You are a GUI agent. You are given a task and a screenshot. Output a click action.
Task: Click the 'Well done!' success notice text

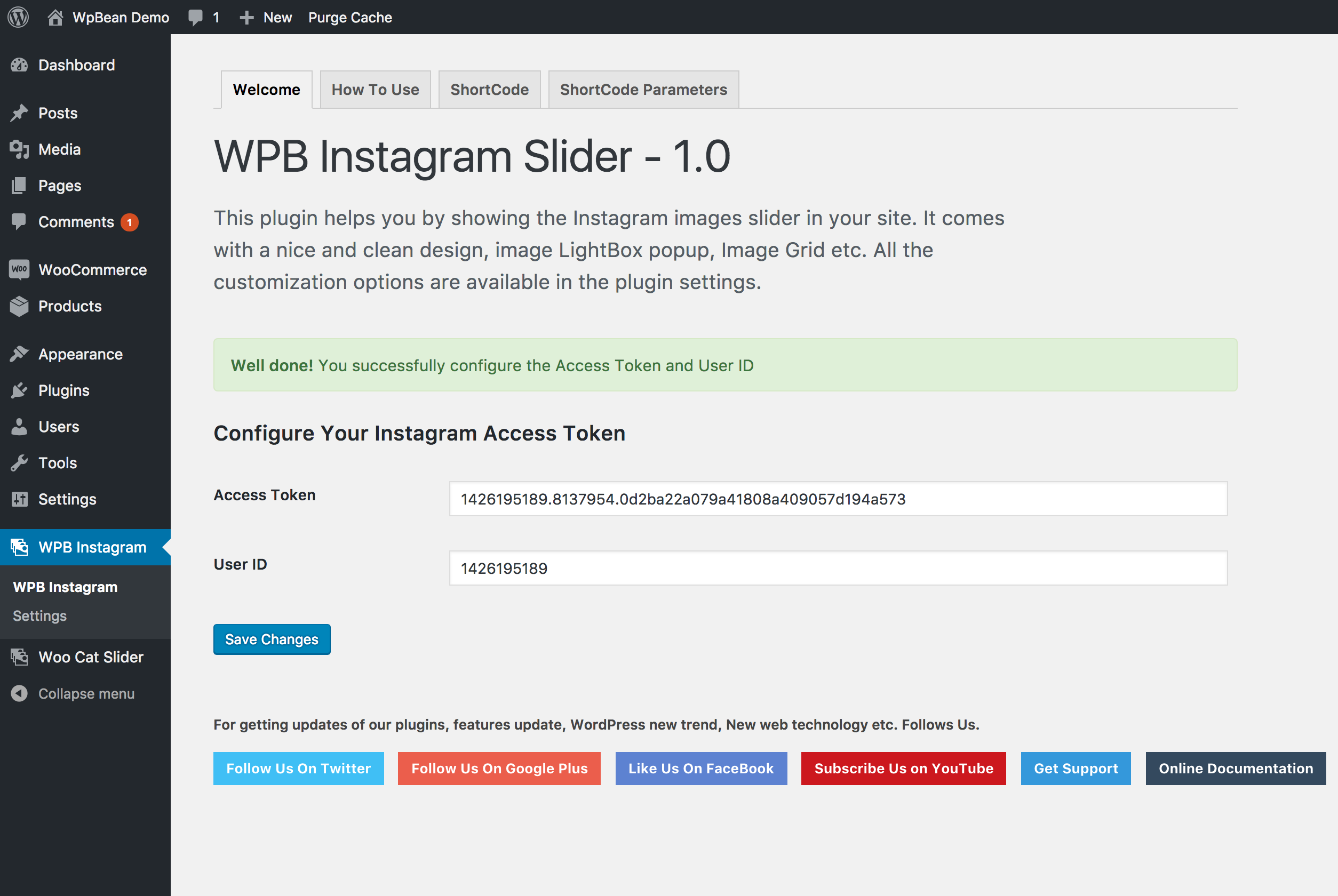tap(492, 365)
